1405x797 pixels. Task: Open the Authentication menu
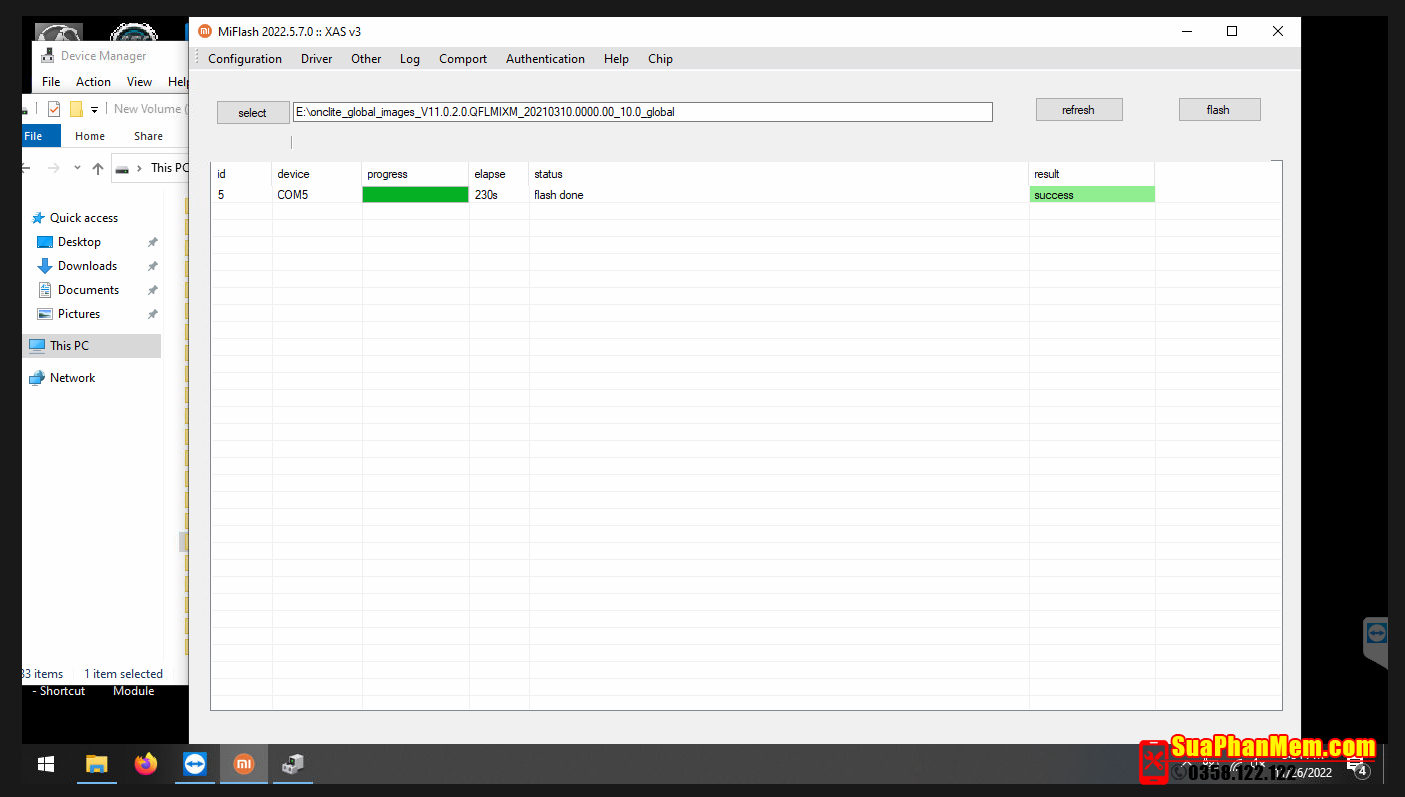tap(545, 59)
